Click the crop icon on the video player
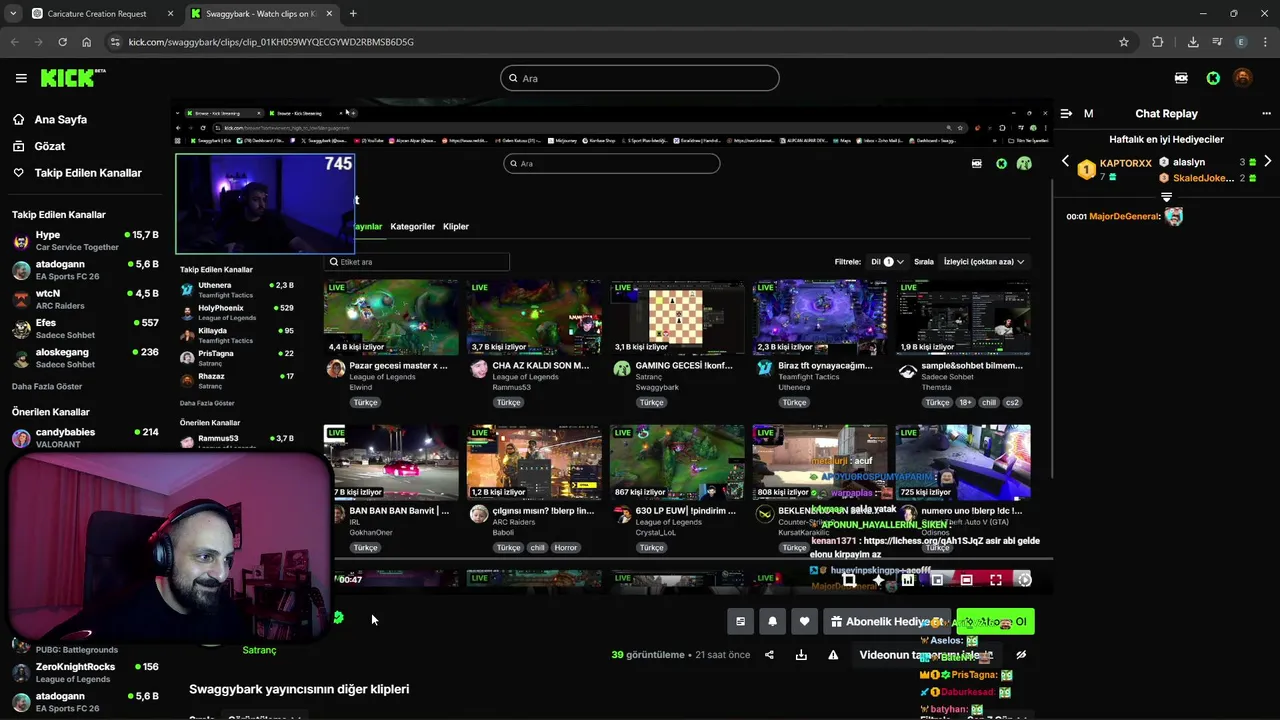This screenshot has width=1280, height=720. tap(849, 579)
